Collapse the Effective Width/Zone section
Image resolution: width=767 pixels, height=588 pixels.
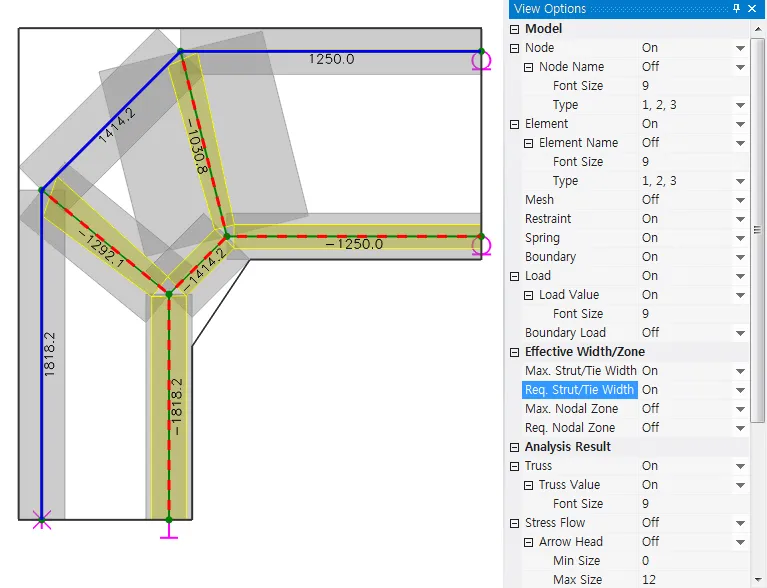(514, 352)
